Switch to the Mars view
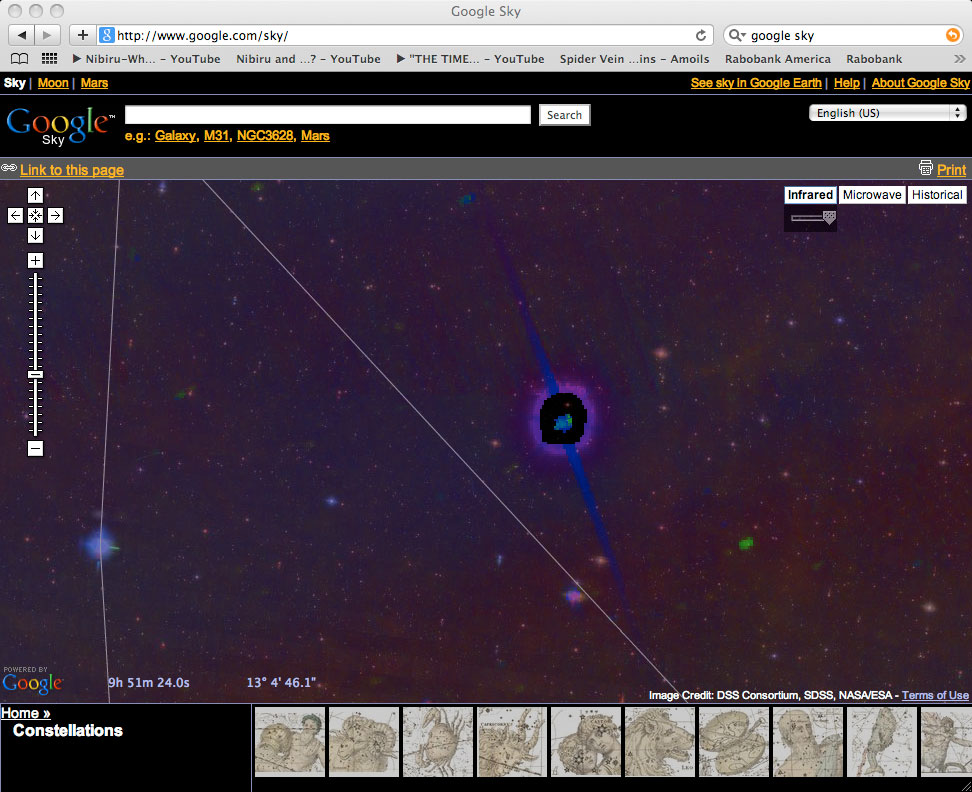972x792 pixels. (94, 83)
